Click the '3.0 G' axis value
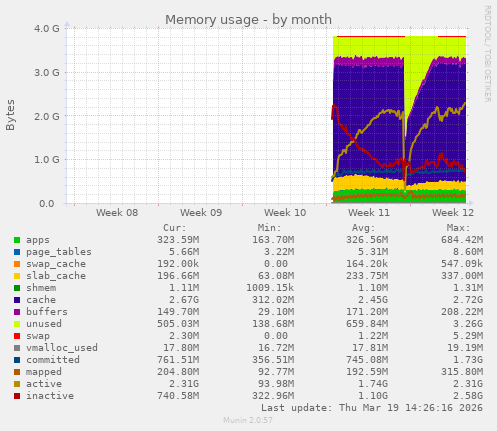This screenshot has width=497, height=431. (47, 72)
